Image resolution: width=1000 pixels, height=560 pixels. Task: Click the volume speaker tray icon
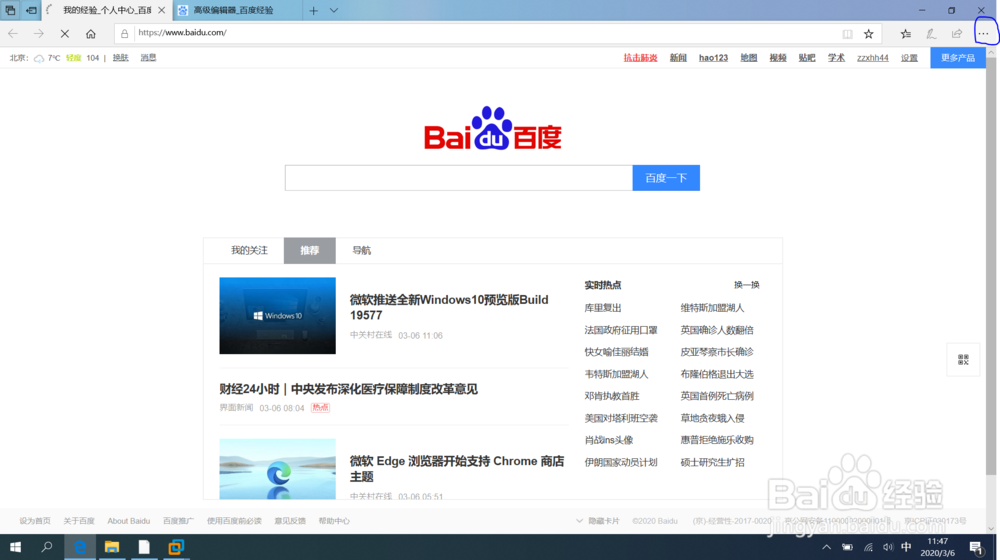point(888,547)
